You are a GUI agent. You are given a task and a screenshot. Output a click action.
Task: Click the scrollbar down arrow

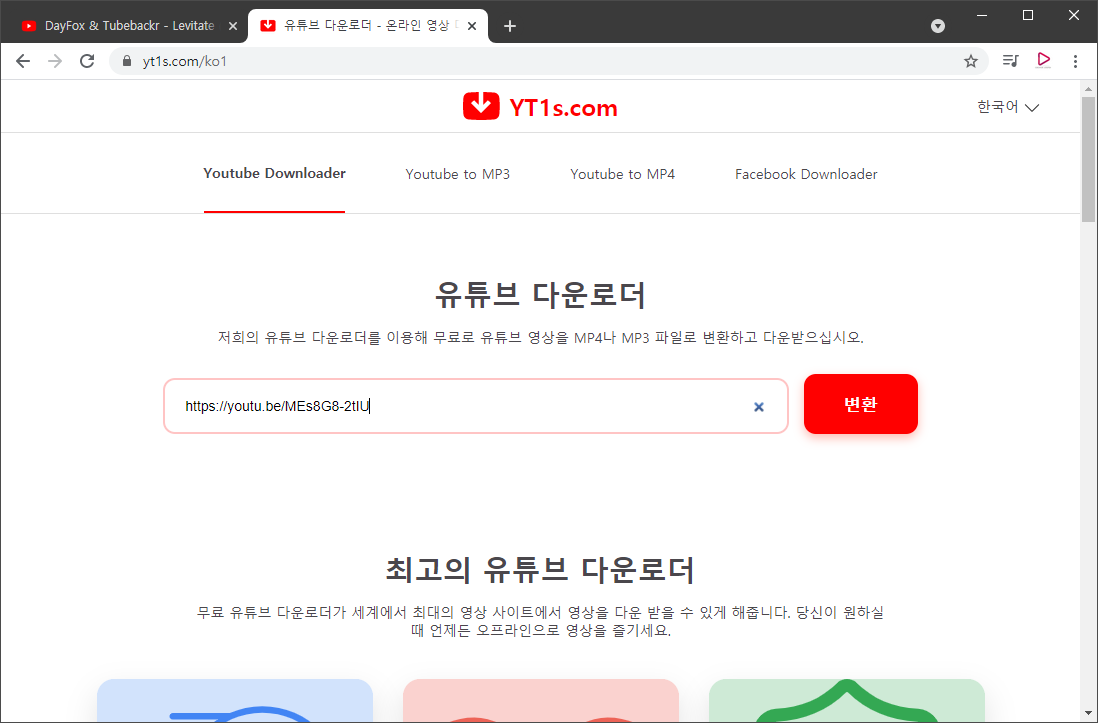(1088, 715)
